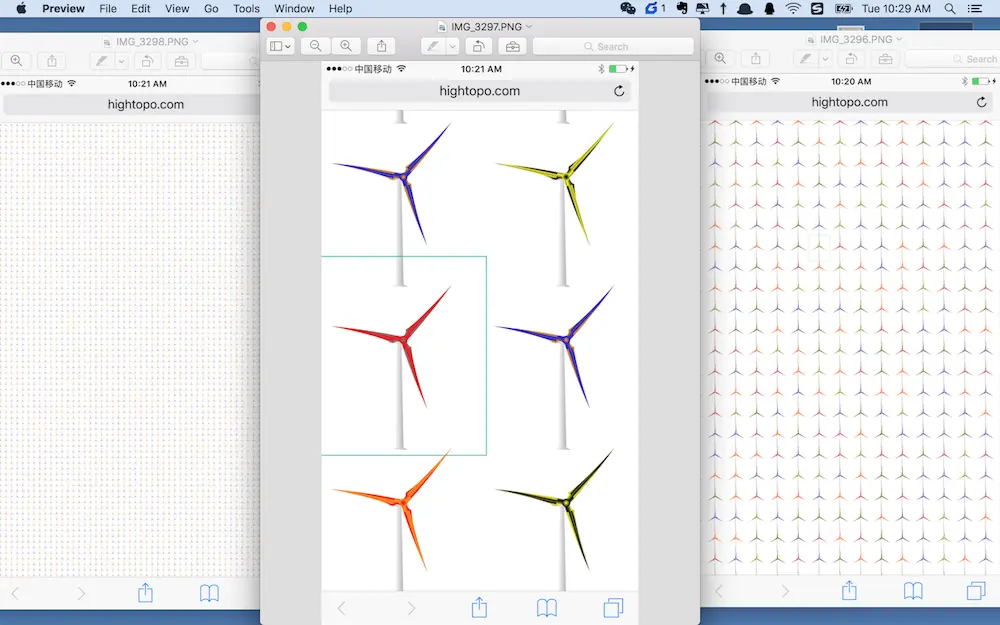Image resolution: width=1000 pixels, height=625 pixels.
Task: Open the IMG_3296.PNG title dropdown
Action: pos(899,39)
